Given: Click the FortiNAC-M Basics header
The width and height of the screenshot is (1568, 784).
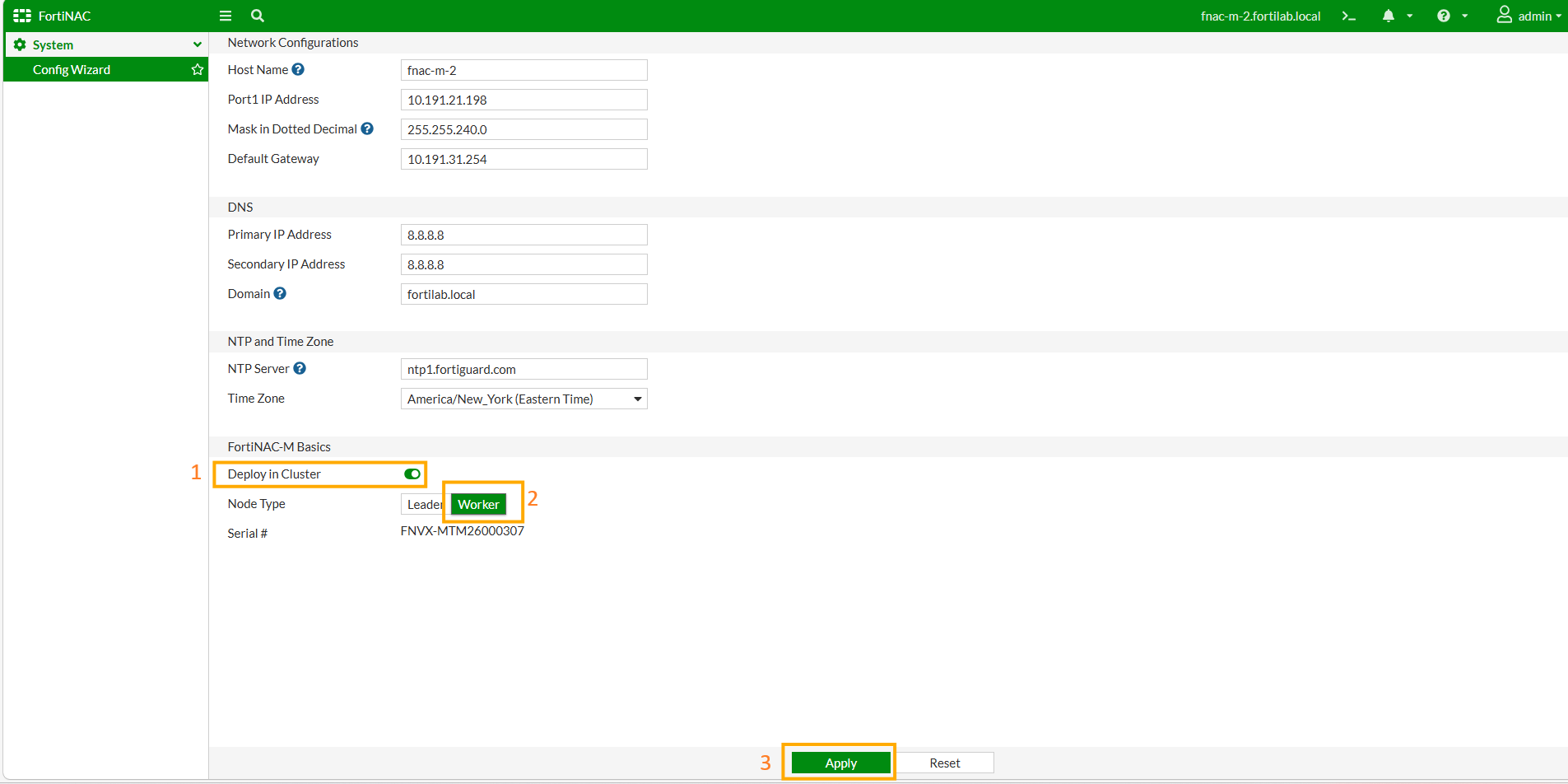Looking at the screenshot, I should tap(279, 446).
